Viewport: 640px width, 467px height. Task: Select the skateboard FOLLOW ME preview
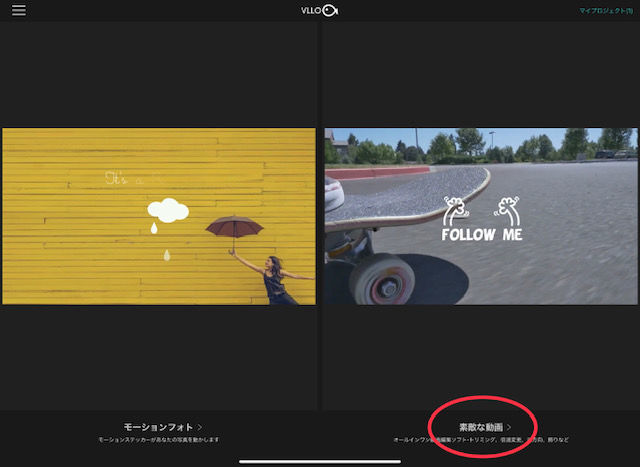click(481, 216)
